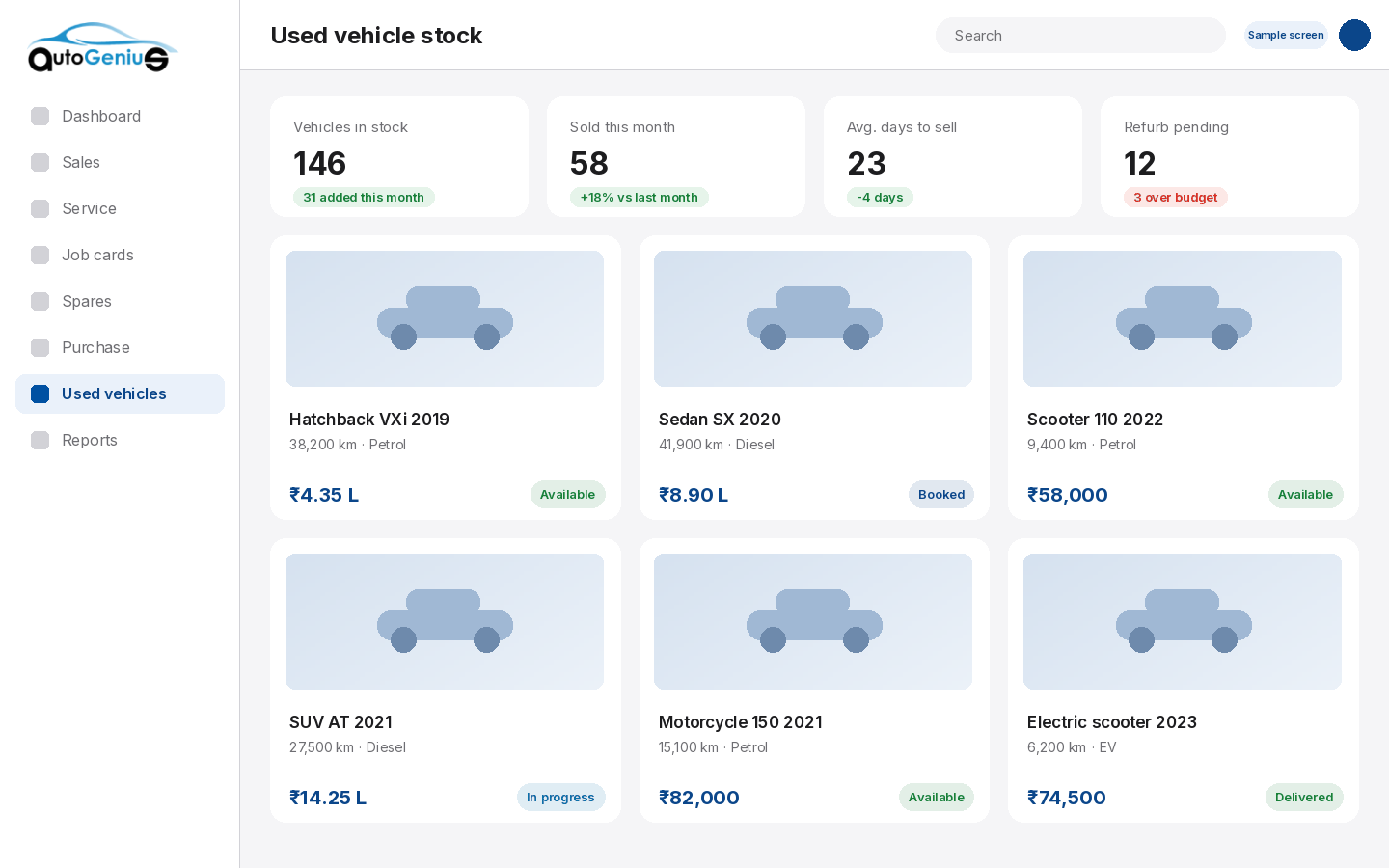Click the Used vehicles sidebar icon
This screenshot has height=868, width=1389.
[40, 393]
